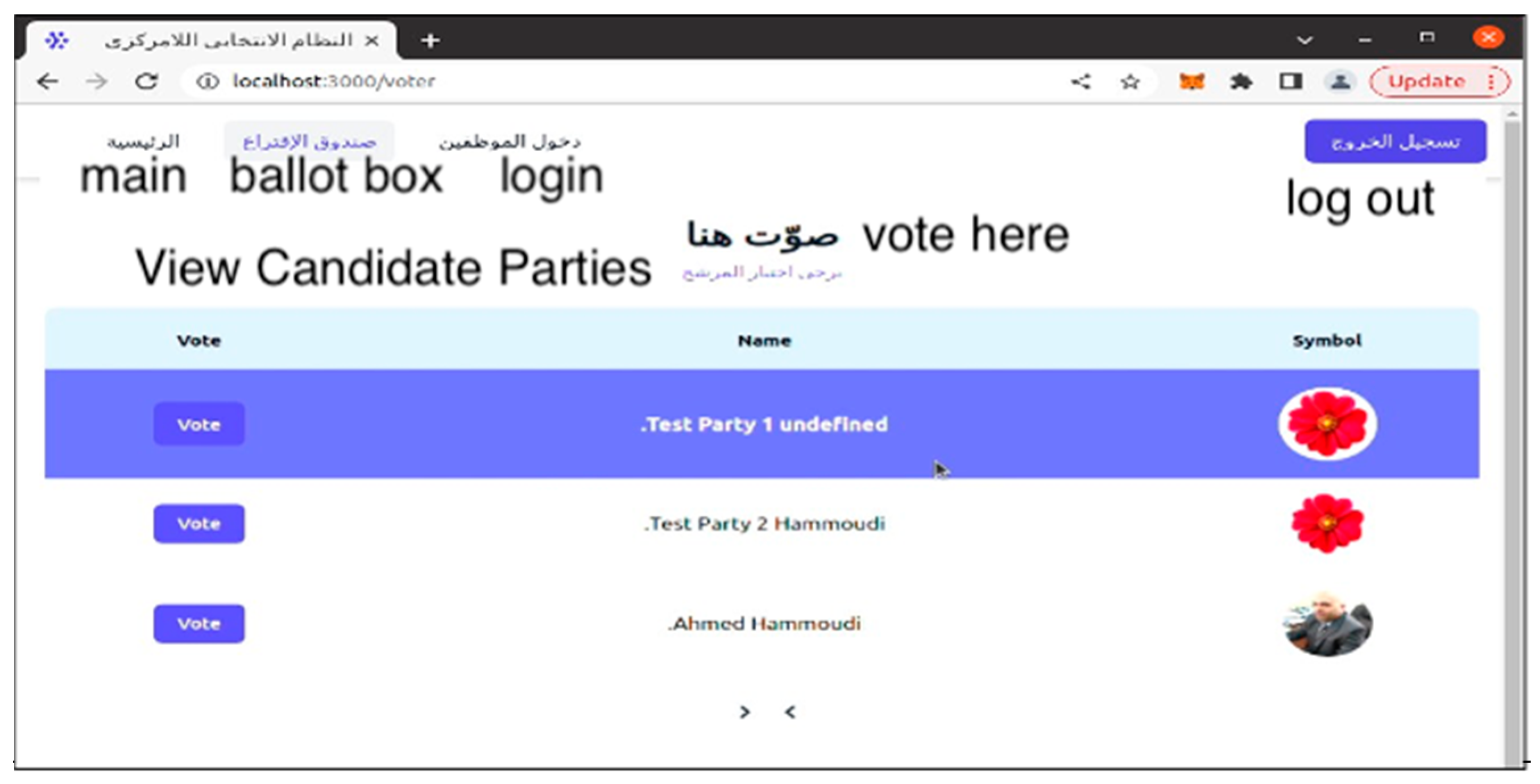Click the Update browser button
The width and height of the screenshot is (1540, 784).
click(x=1426, y=81)
